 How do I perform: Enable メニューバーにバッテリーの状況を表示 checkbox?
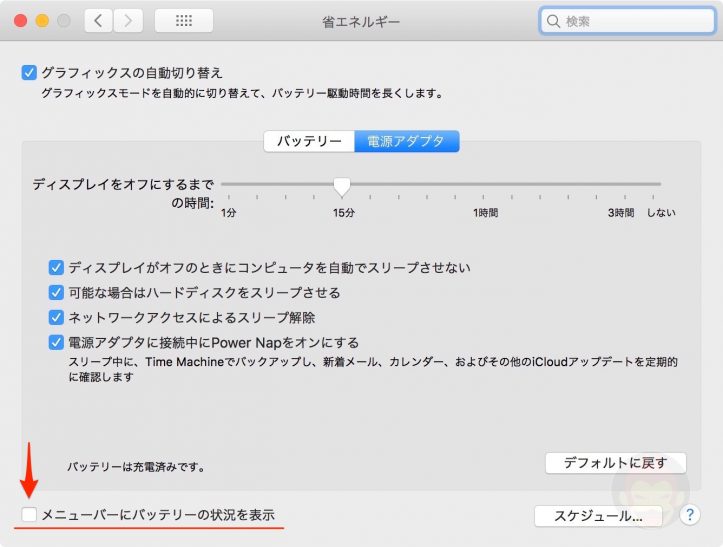29,514
